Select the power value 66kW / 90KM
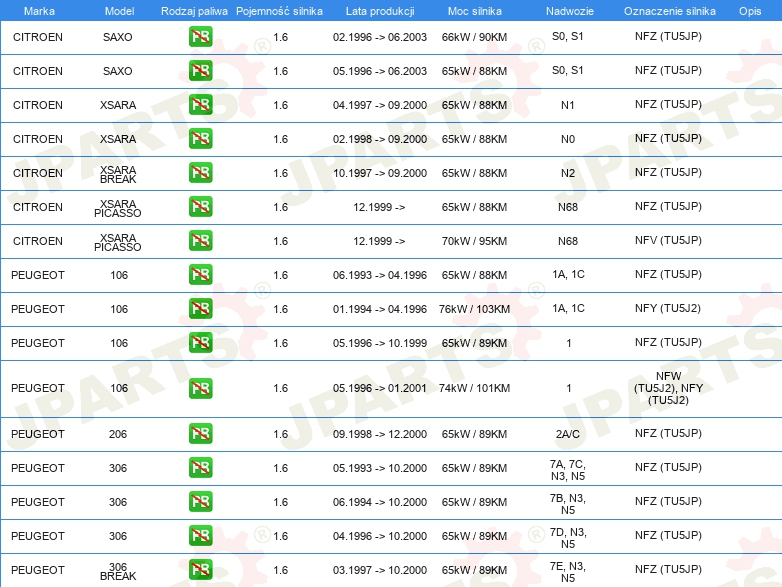This screenshot has height=587, width=782. pyautogui.click(x=474, y=37)
